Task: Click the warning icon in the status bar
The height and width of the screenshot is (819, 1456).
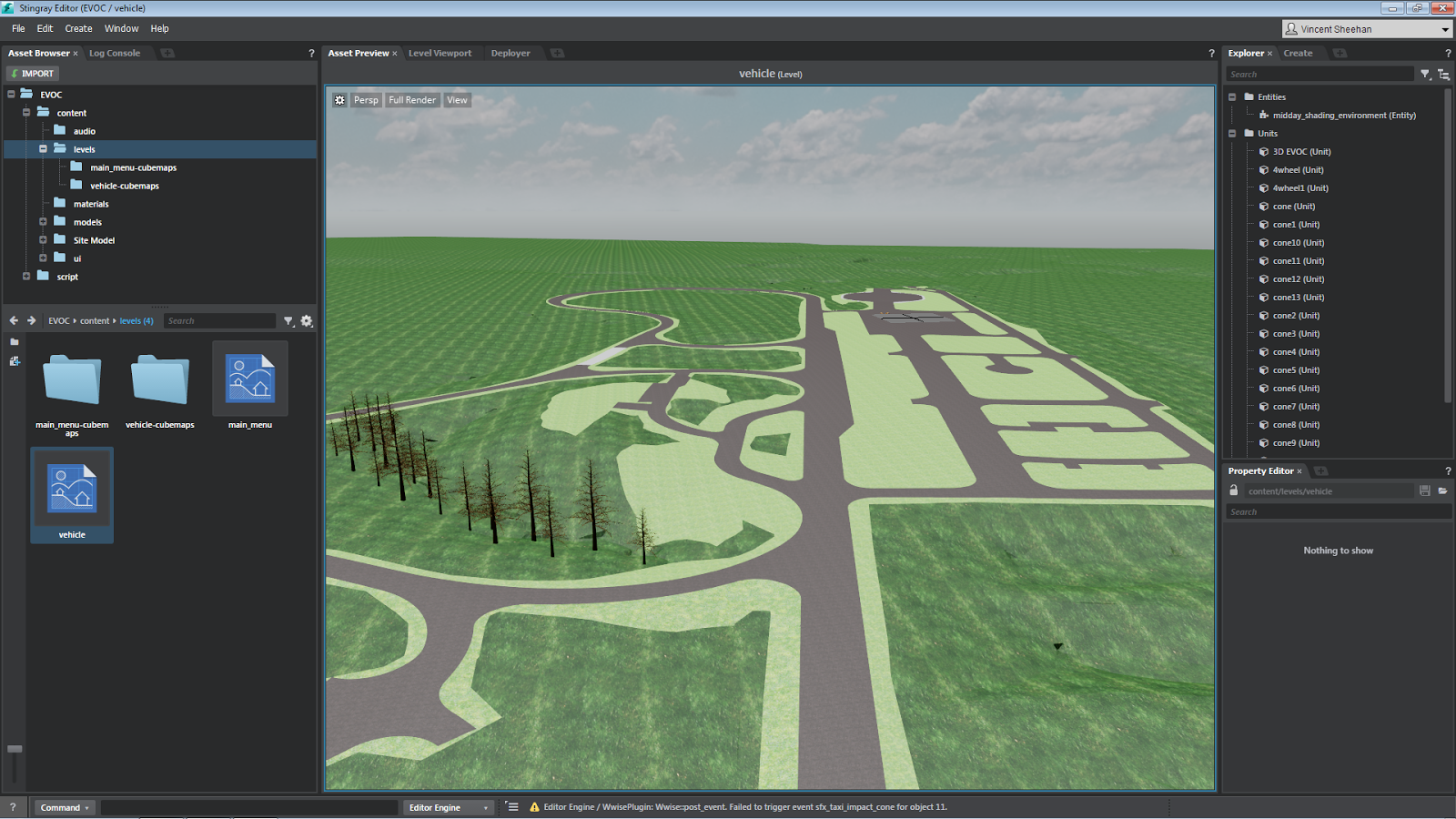Action: (532, 806)
